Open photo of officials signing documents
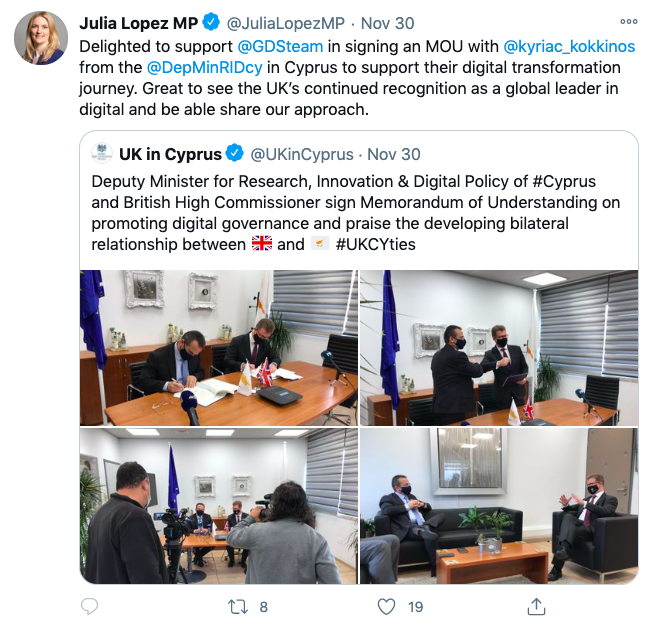 coord(219,348)
